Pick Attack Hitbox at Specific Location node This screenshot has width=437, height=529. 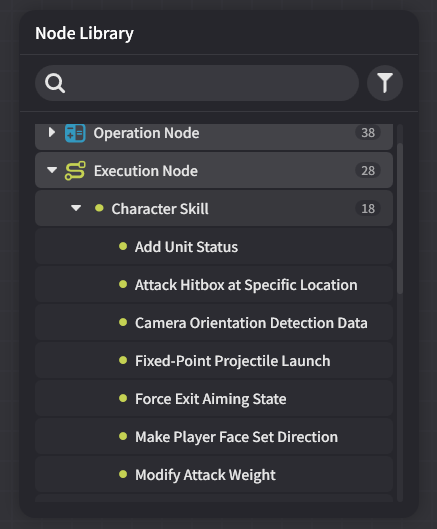pyautogui.click(x=214, y=285)
